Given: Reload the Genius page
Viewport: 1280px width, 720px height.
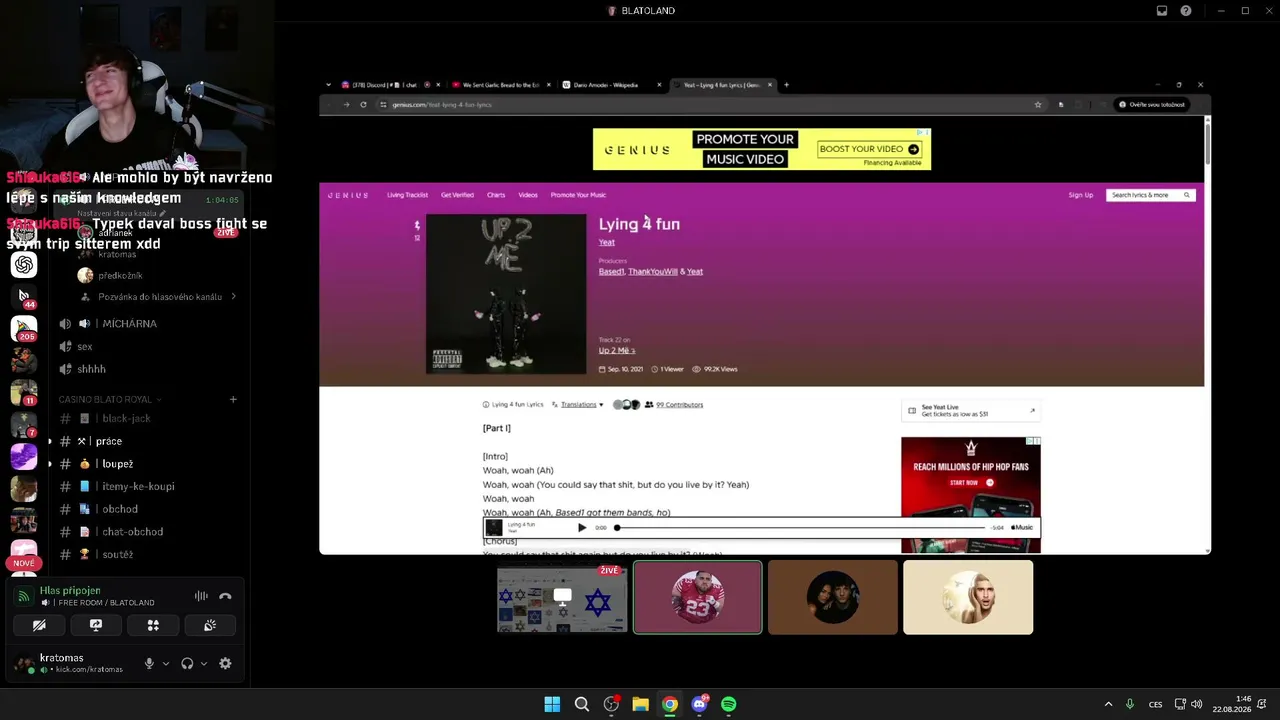Looking at the screenshot, I should [363, 105].
